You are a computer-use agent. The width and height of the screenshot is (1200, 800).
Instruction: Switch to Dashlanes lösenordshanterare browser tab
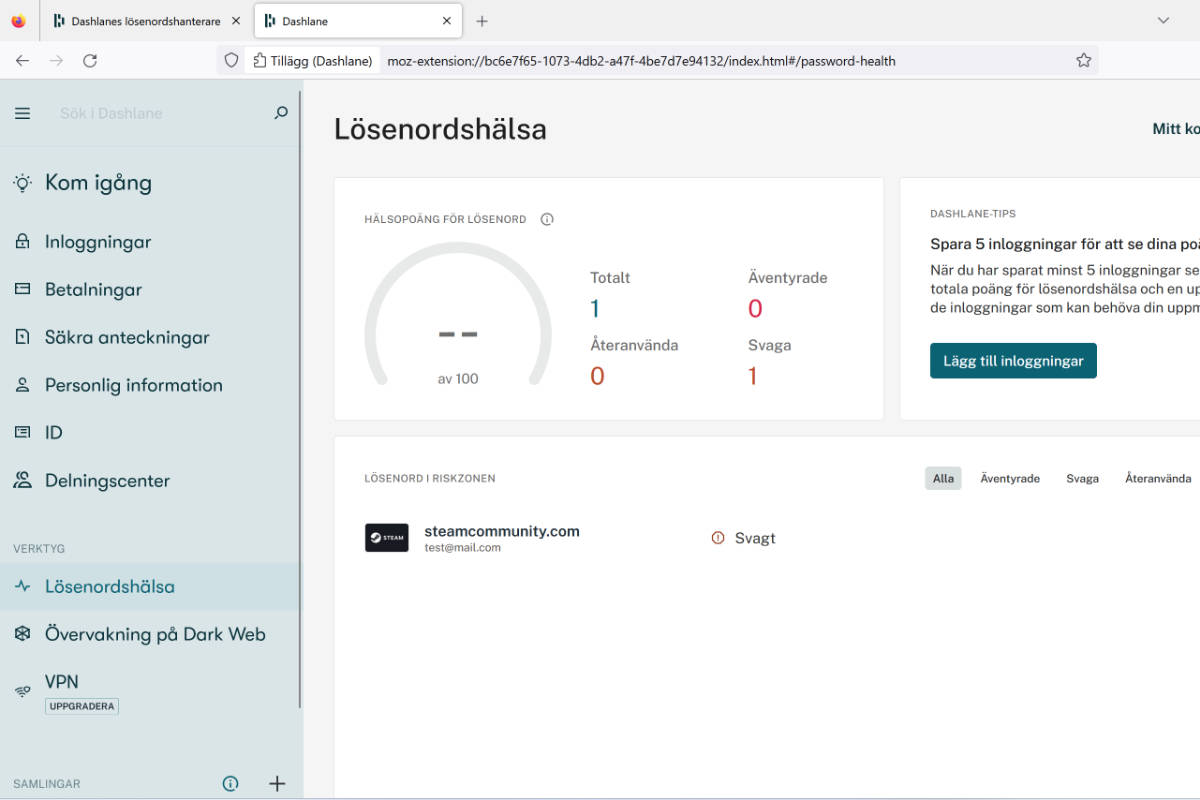click(x=145, y=21)
